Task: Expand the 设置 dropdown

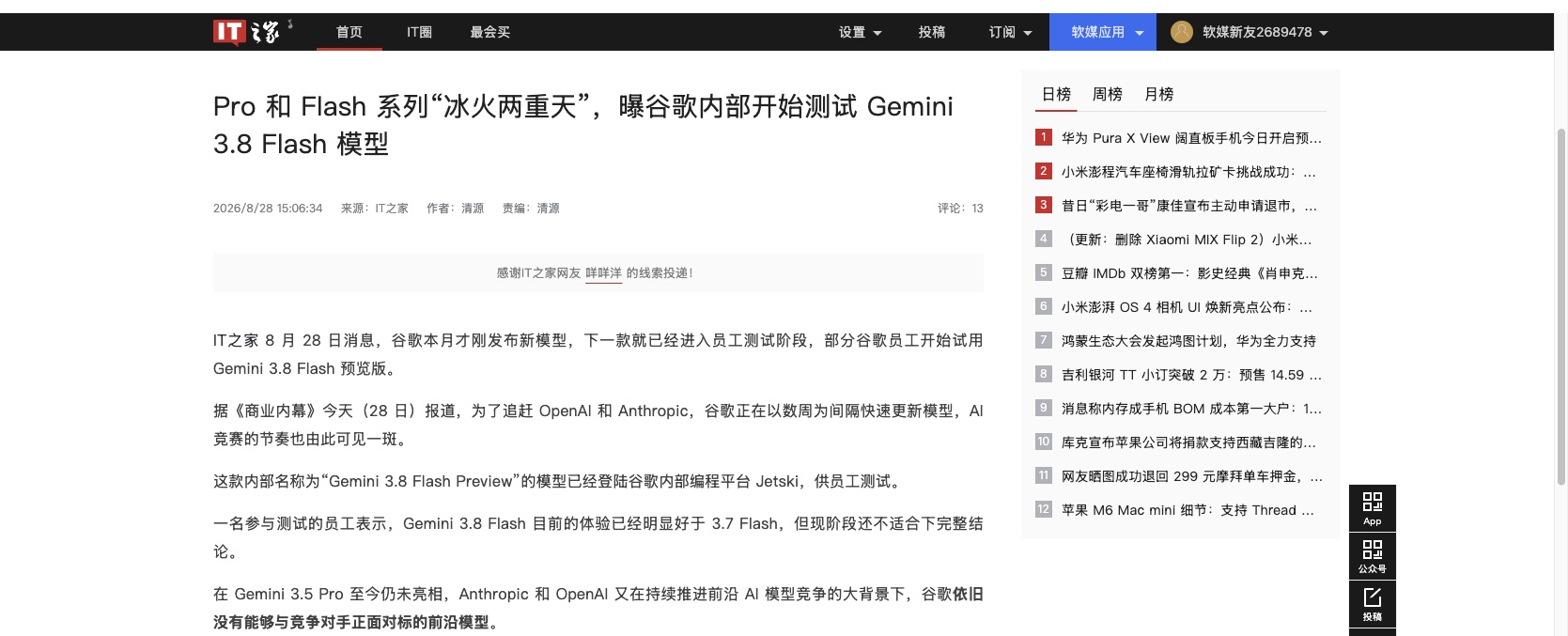Action: click(x=860, y=32)
